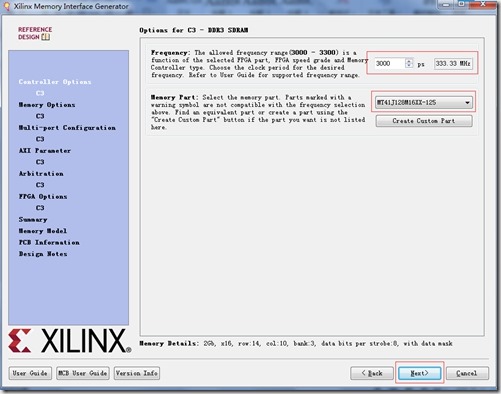Focus the 3000 ps frequency input field
Viewport: 501px width, 394px height.
(x=390, y=63)
